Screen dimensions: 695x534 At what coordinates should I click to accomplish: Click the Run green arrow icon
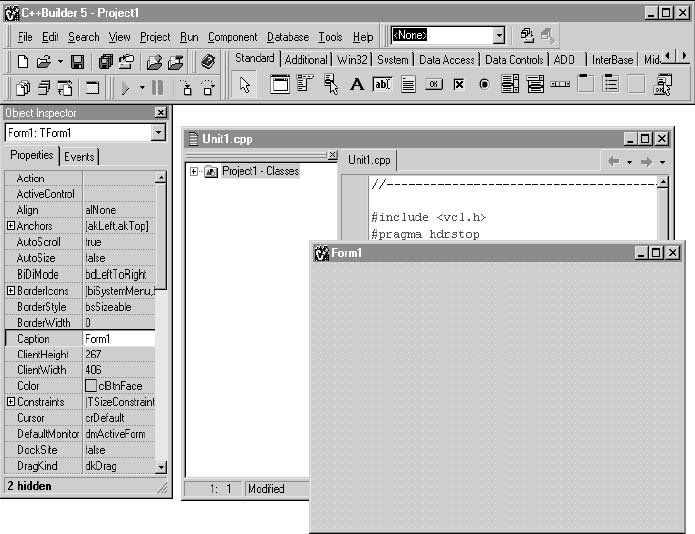(125, 88)
